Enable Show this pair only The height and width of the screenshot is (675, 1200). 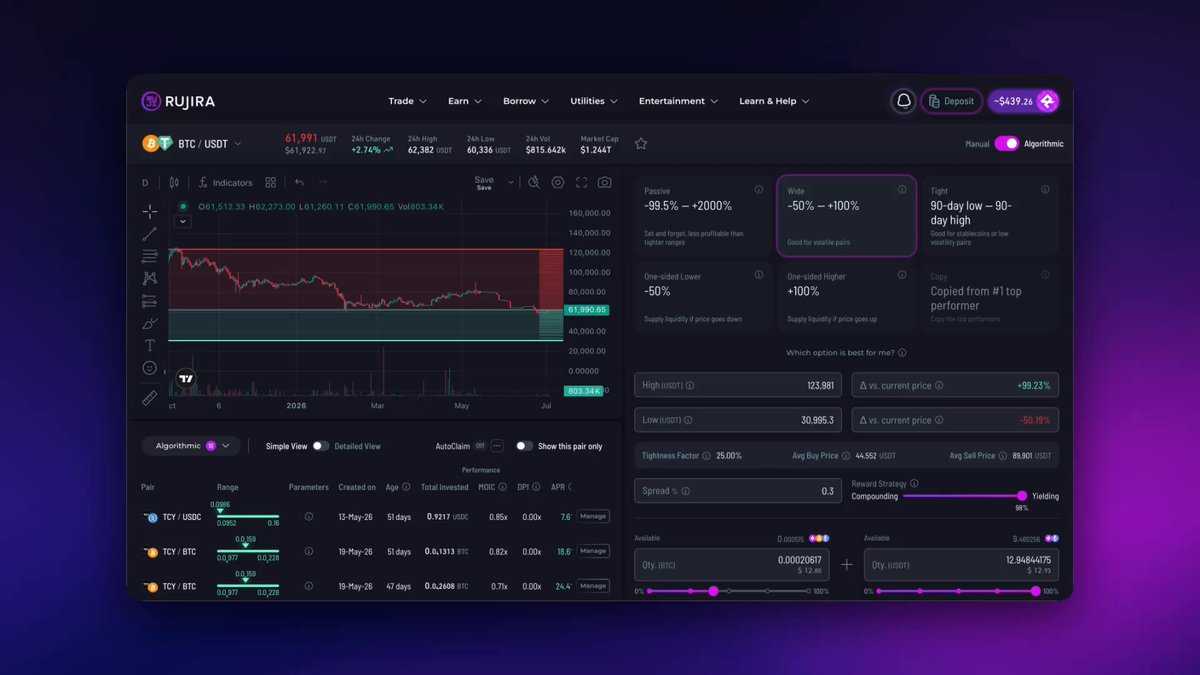click(x=524, y=446)
